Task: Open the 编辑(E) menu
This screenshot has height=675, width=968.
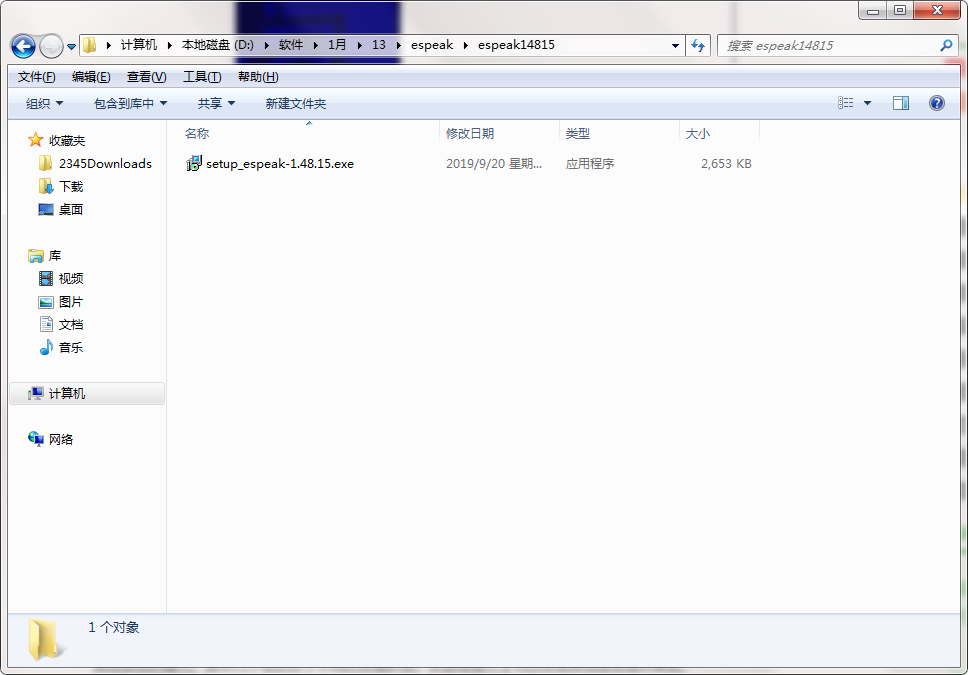Action: coord(91,77)
